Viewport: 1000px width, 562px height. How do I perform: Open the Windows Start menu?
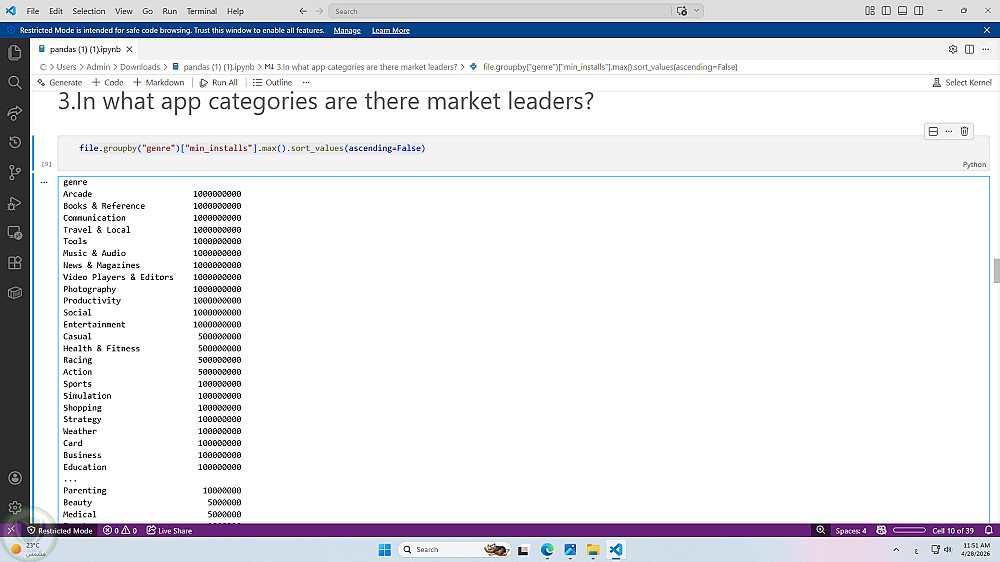(385, 549)
